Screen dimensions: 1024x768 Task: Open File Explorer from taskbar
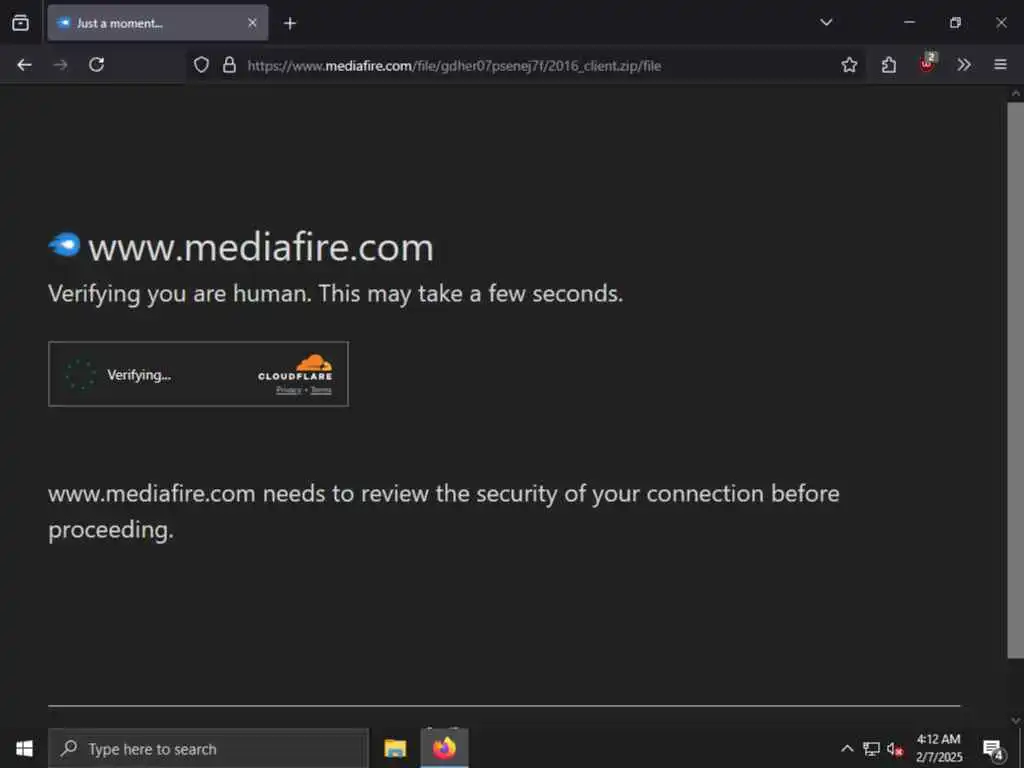pos(395,748)
